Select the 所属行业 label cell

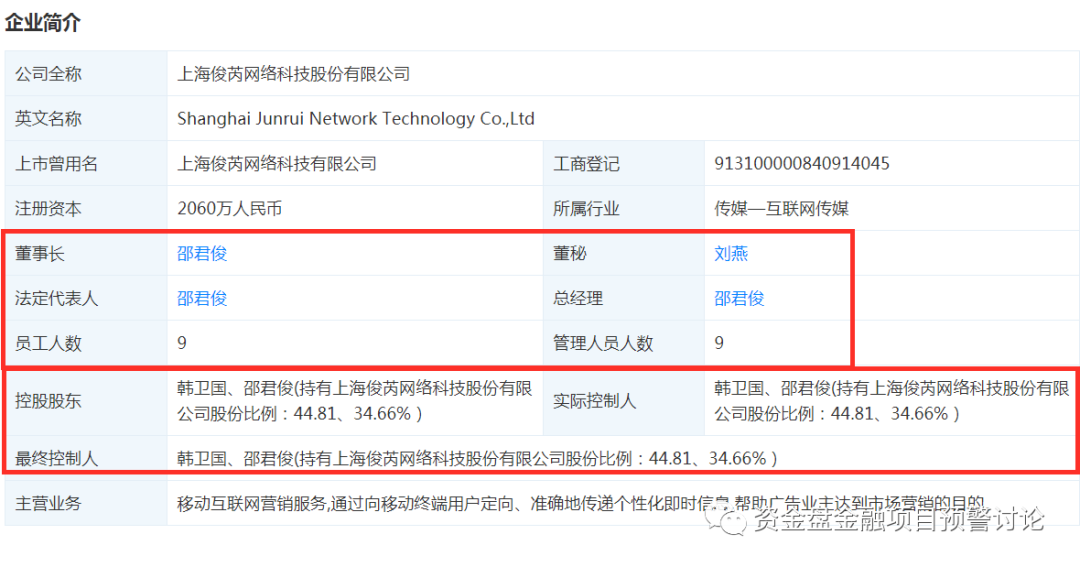point(623,208)
